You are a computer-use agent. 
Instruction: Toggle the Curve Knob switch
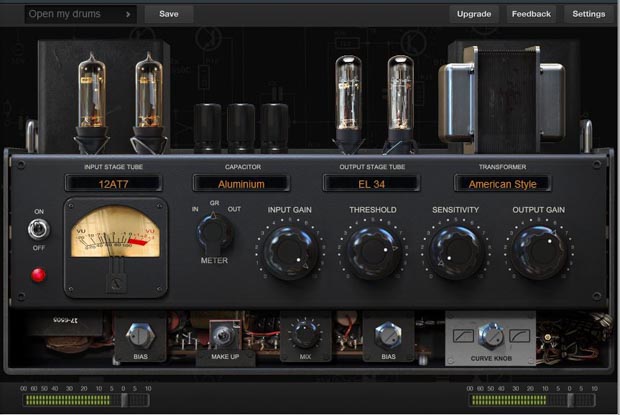(x=490, y=335)
